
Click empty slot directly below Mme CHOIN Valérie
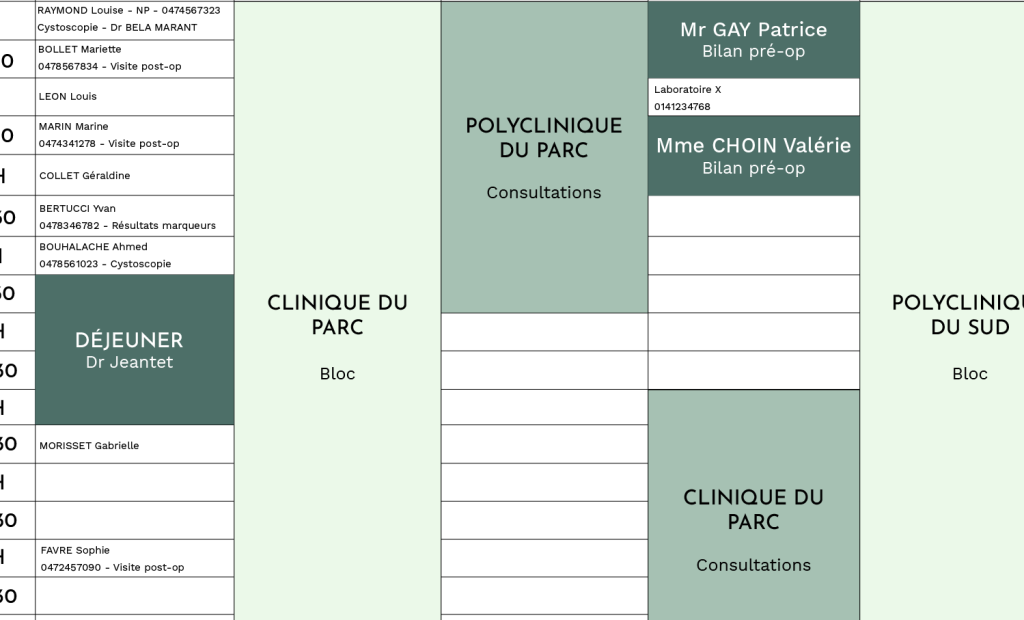[x=753, y=216]
